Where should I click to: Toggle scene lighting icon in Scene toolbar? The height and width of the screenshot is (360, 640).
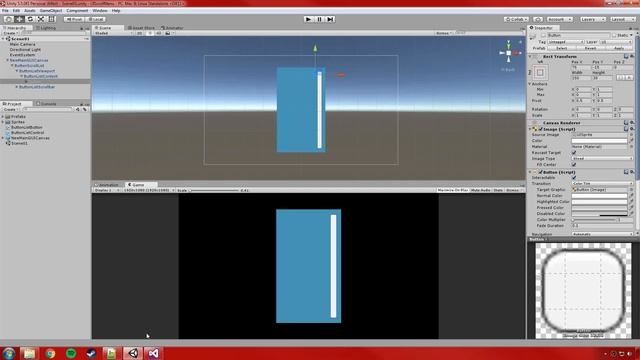click(x=149, y=33)
